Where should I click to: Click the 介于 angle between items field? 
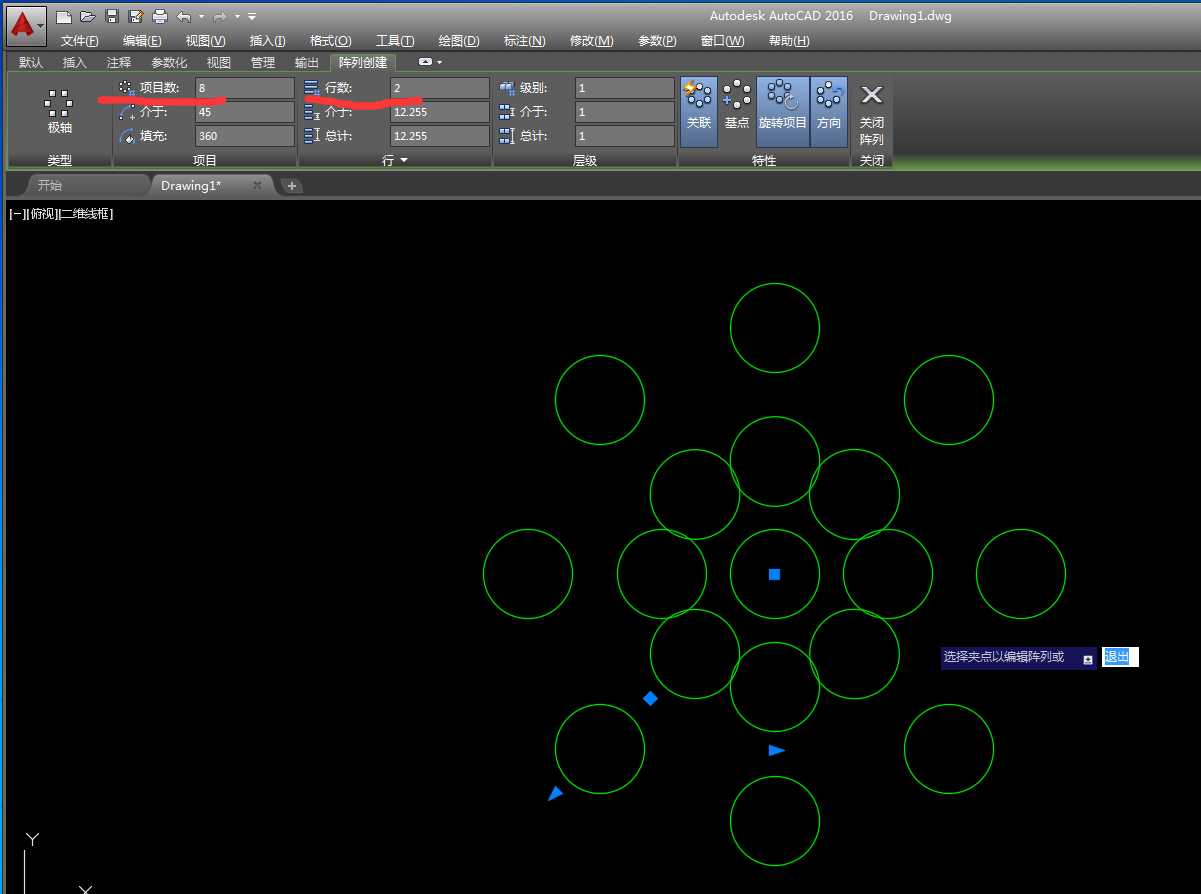click(245, 112)
